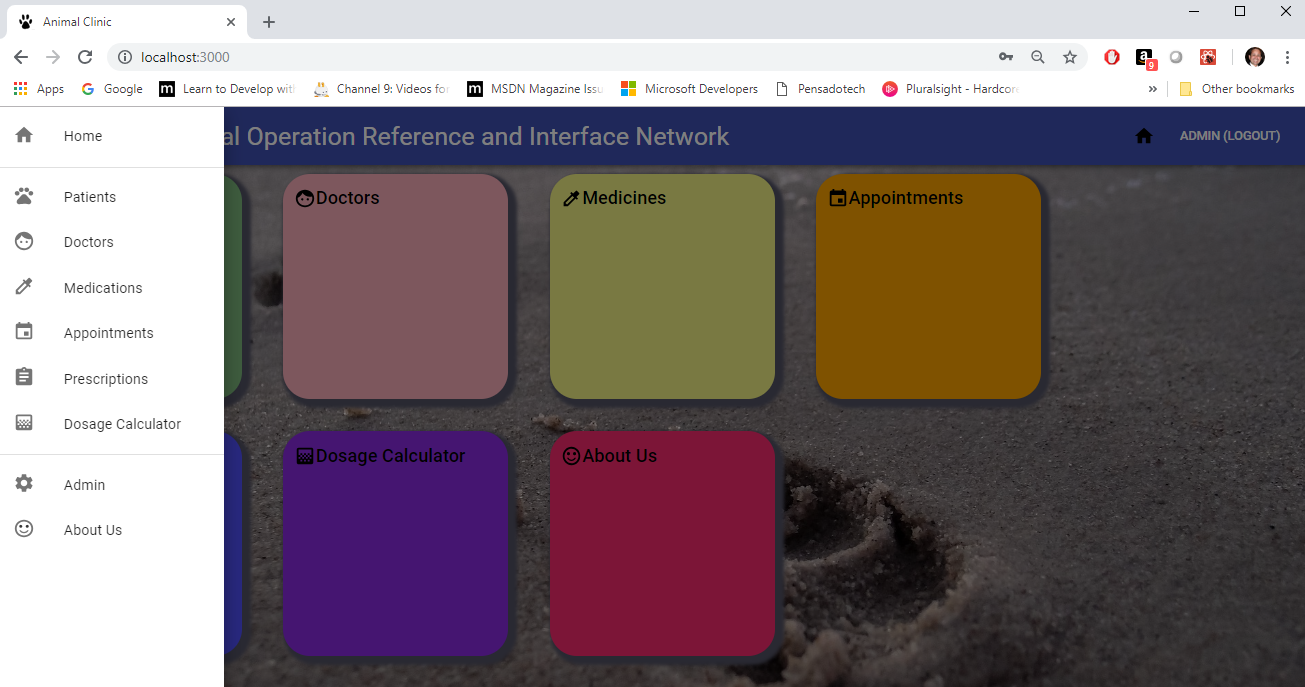Open the Pluralsight bookmark
This screenshot has height=687, width=1305.
click(950, 89)
